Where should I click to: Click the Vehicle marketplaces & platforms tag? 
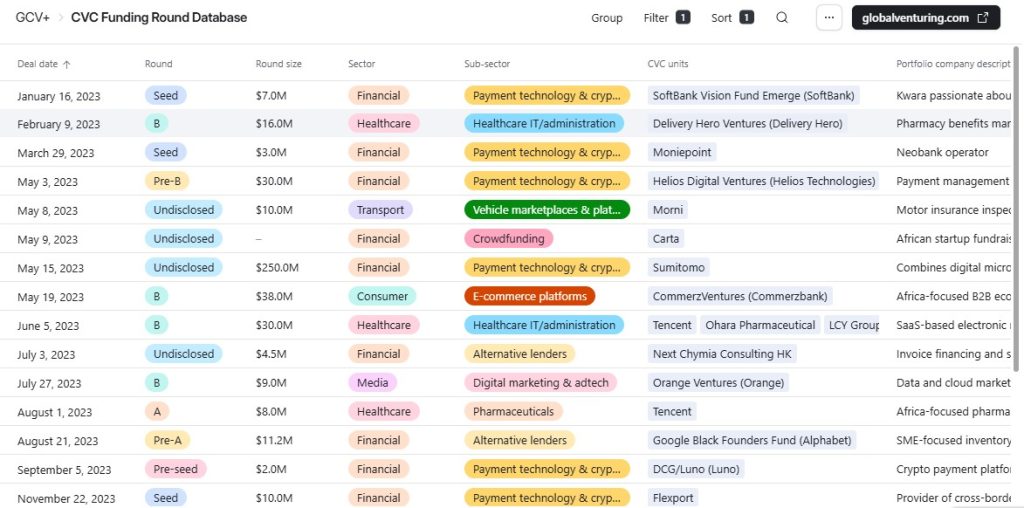tap(547, 210)
